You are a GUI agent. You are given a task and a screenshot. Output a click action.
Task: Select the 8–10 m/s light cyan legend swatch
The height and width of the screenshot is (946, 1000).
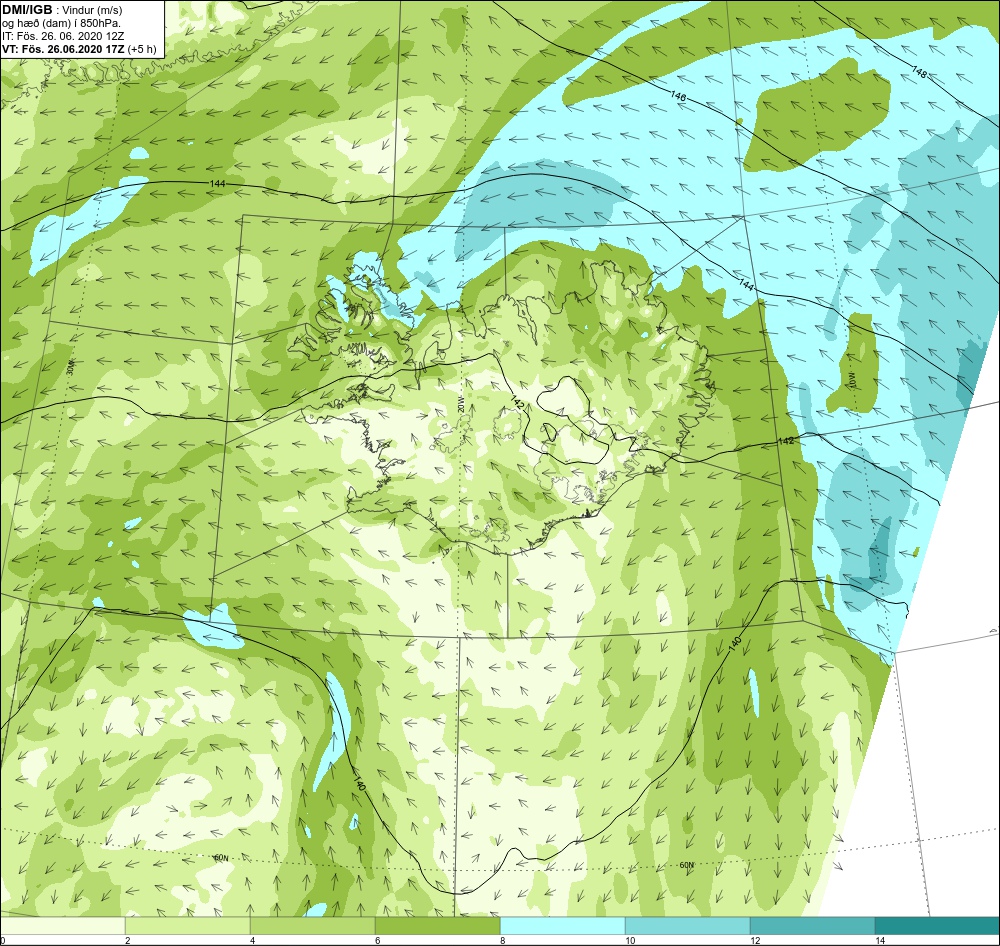pyautogui.click(x=562, y=926)
